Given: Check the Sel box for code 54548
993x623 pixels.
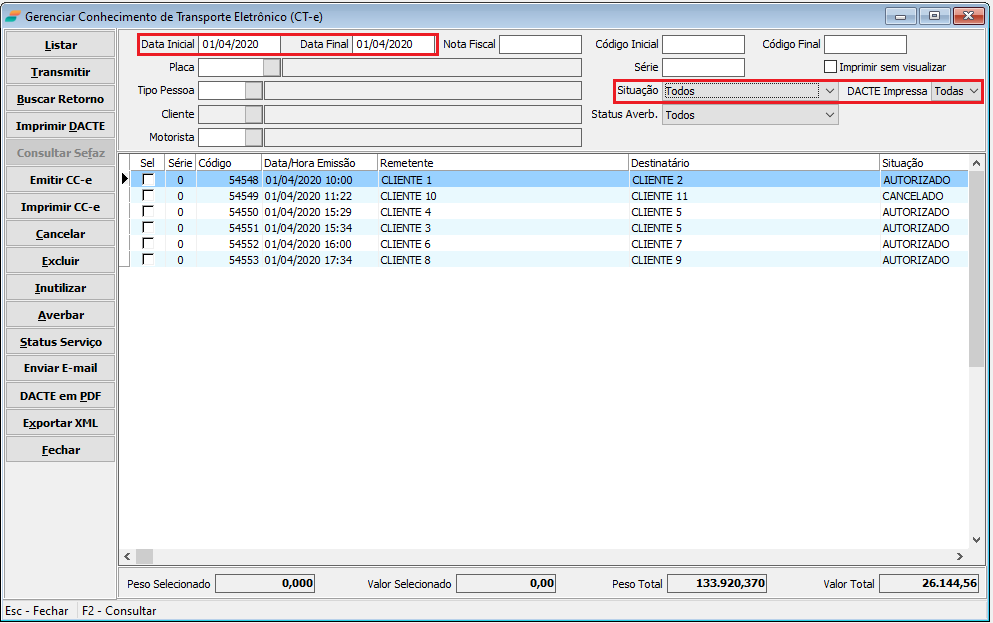Looking at the screenshot, I should 148,180.
